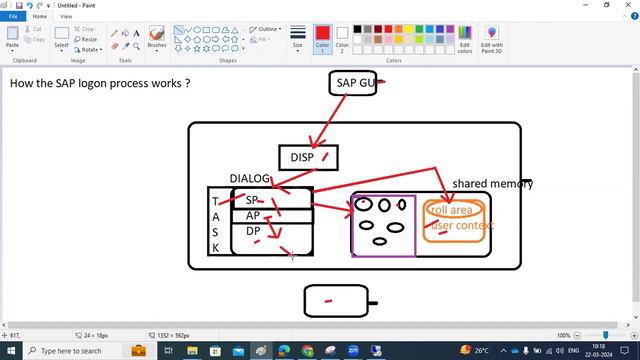Open the Rotate dropdown
The image size is (640, 360).
tap(88, 49)
